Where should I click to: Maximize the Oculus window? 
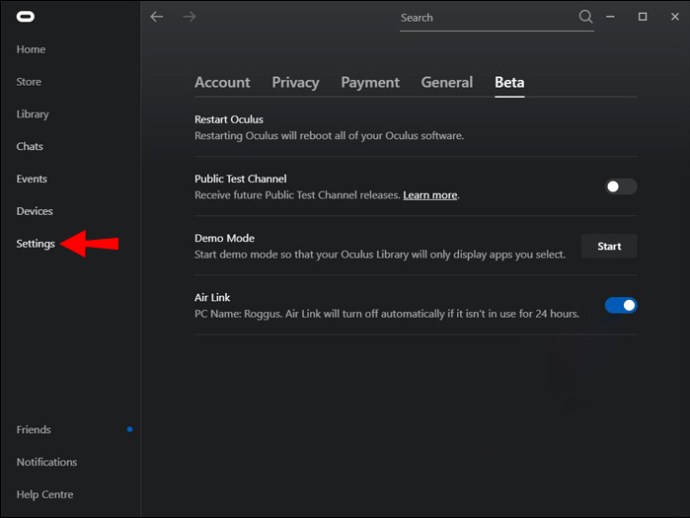pos(642,17)
